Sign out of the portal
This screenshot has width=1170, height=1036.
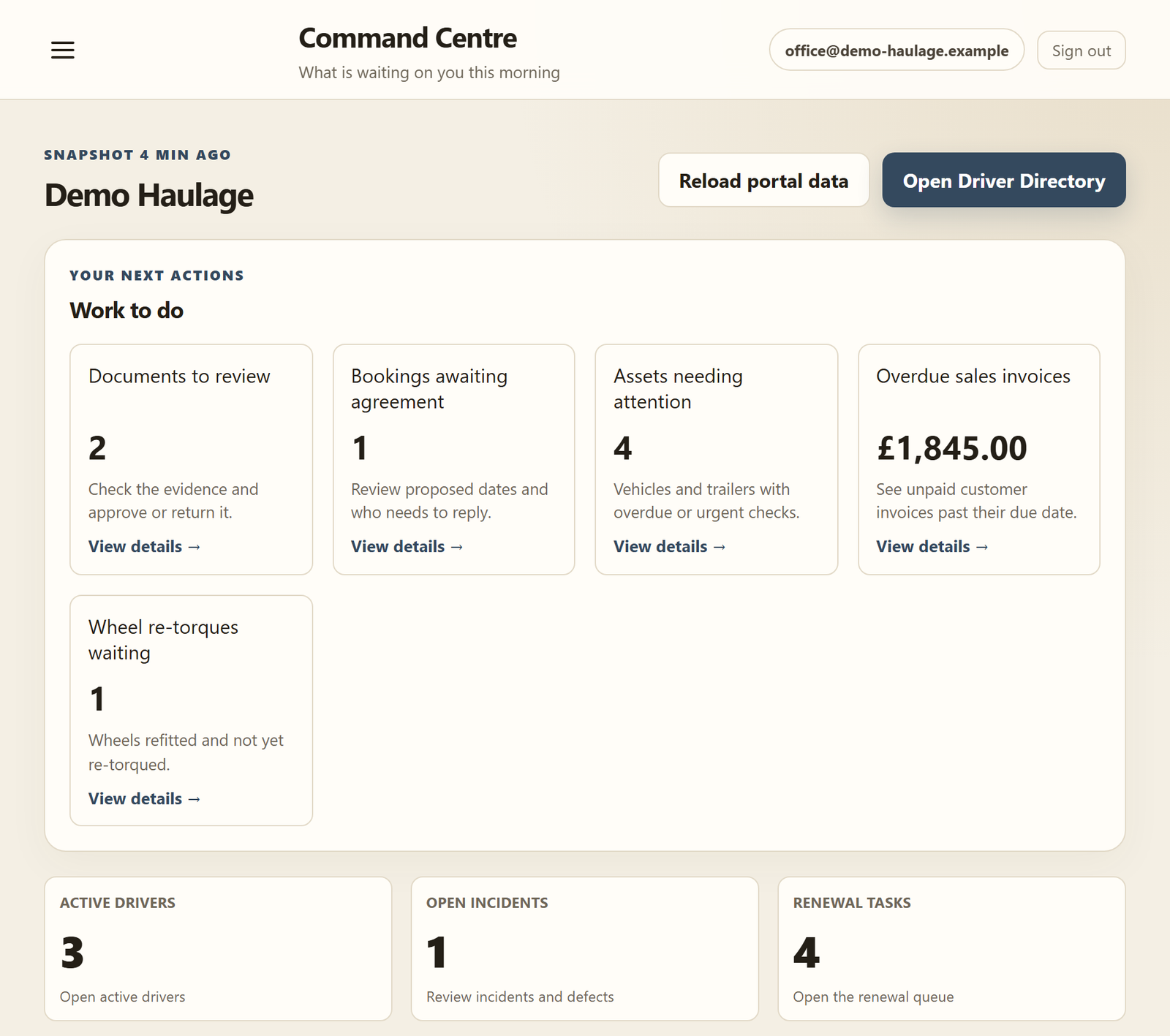[x=1081, y=50]
